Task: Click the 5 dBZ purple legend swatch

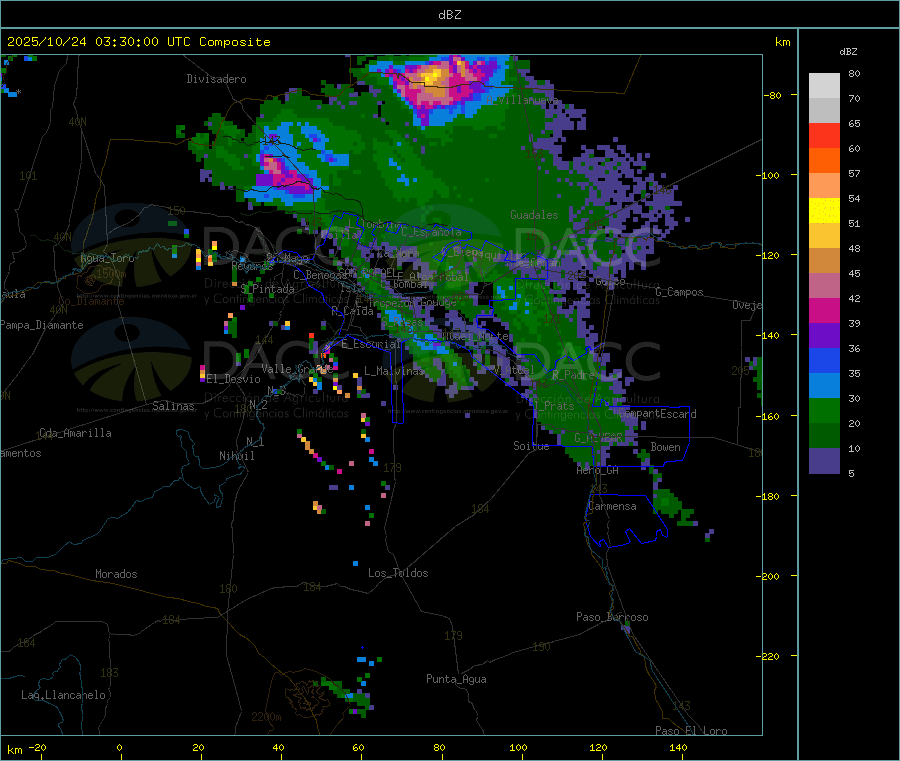Action: 824,461
